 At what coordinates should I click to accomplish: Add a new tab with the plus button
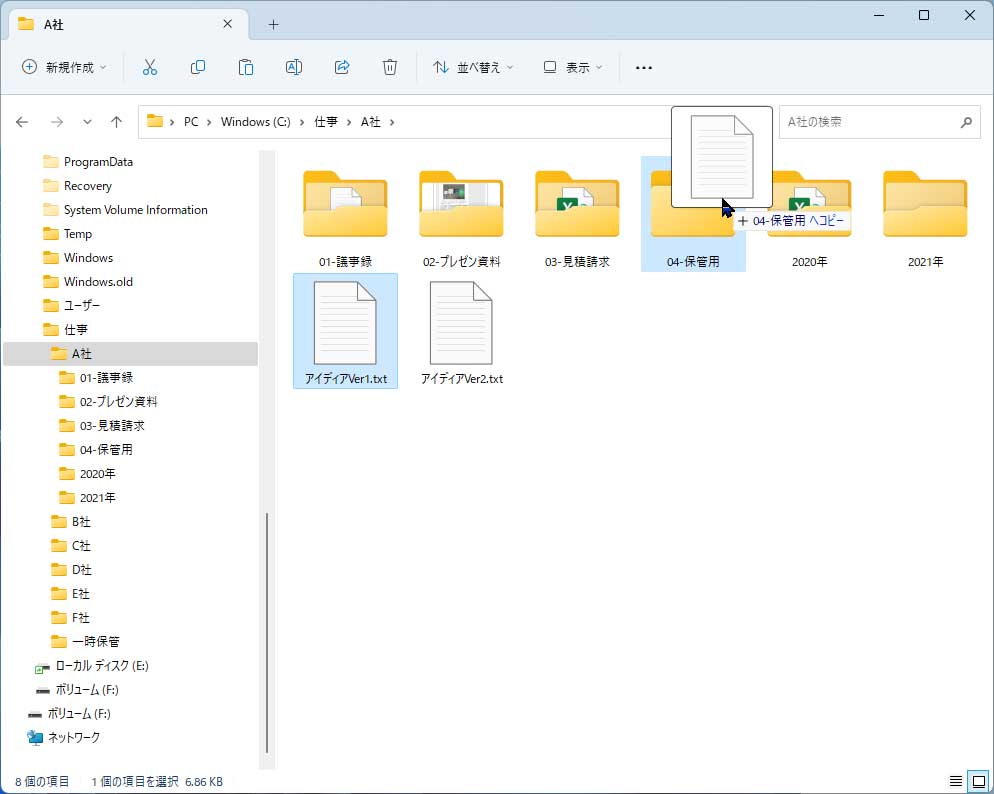(x=273, y=25)
